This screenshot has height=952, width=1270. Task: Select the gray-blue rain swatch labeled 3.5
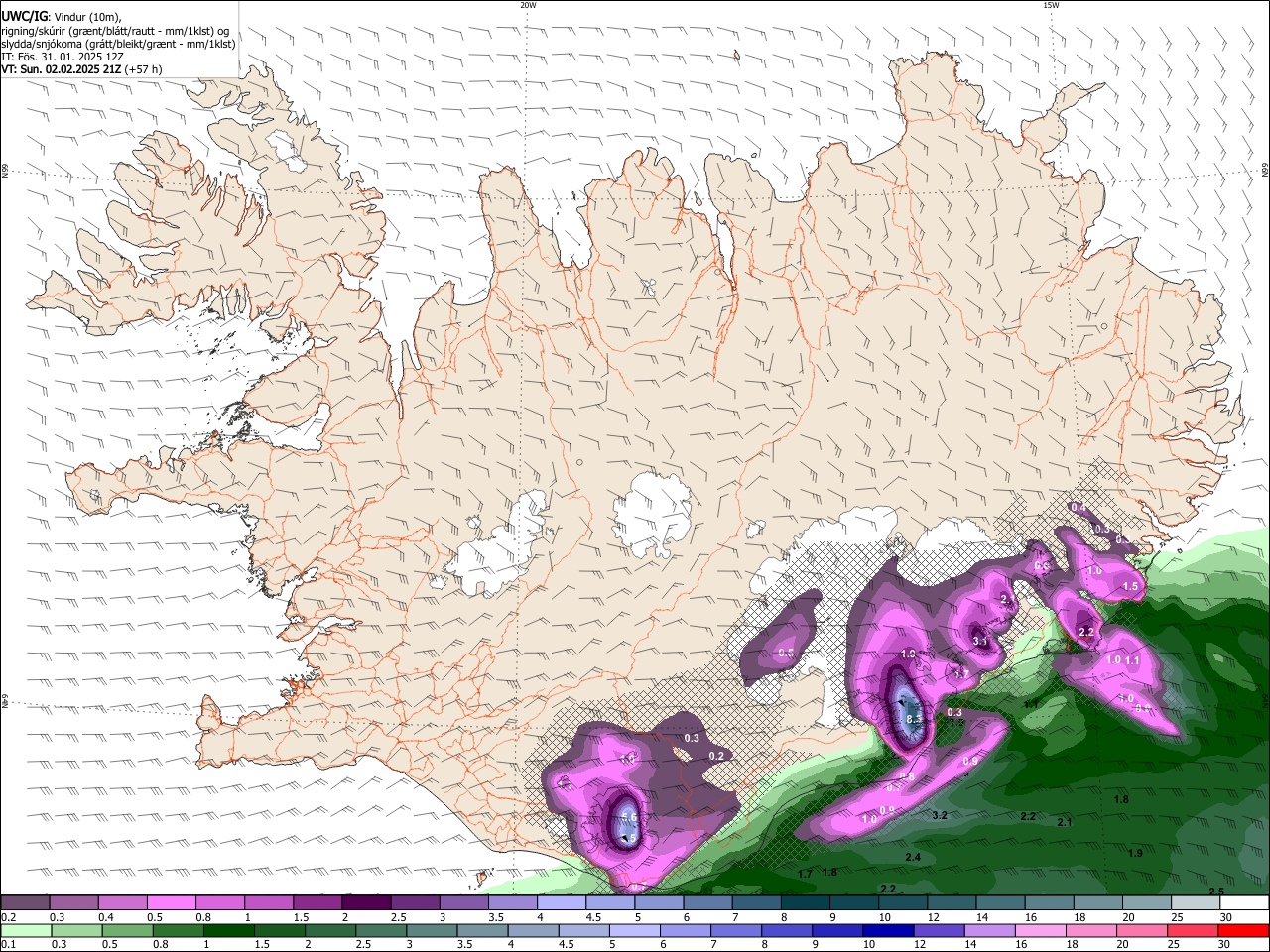pos(482,931)
